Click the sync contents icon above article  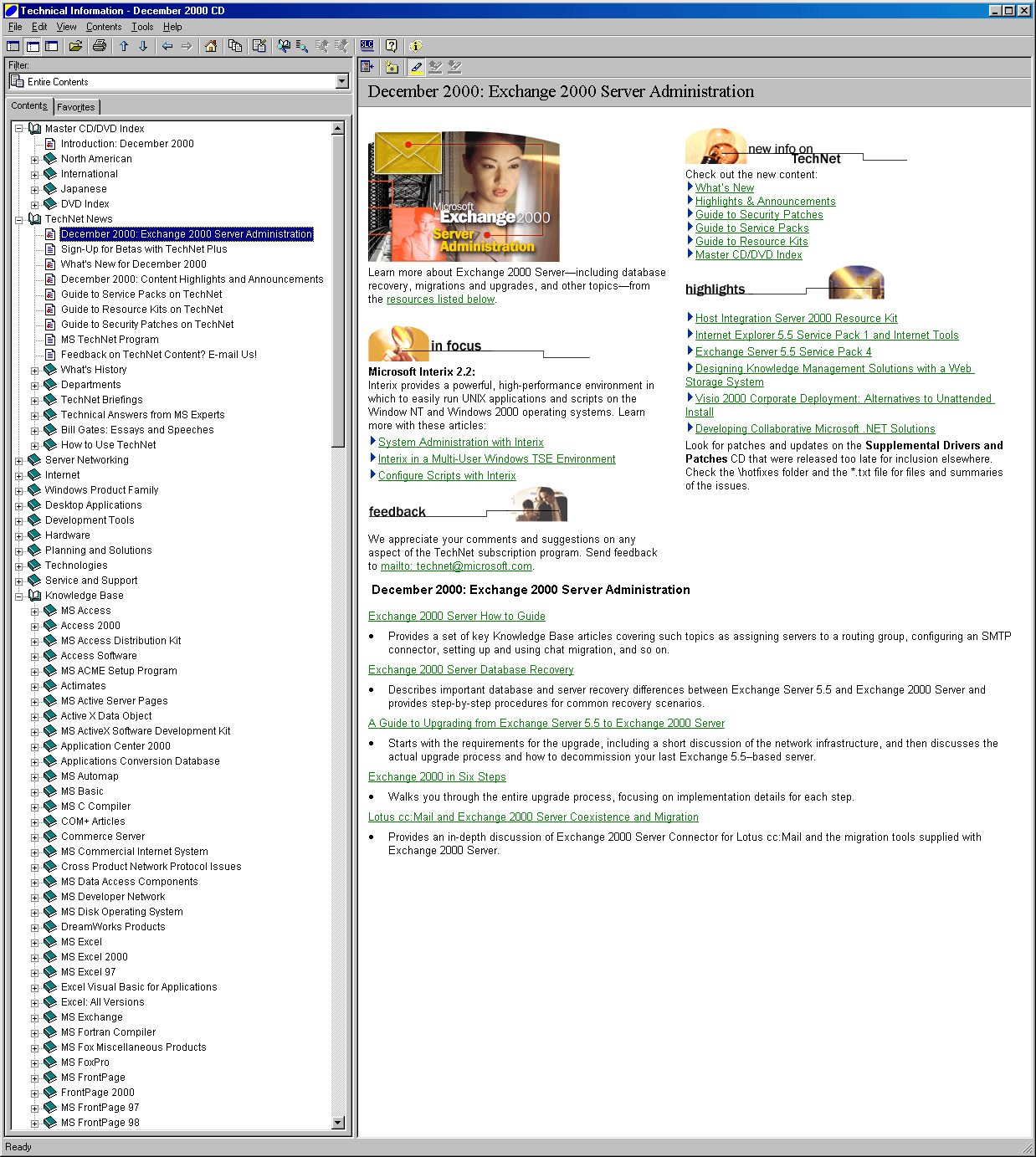tap(367, 67)
